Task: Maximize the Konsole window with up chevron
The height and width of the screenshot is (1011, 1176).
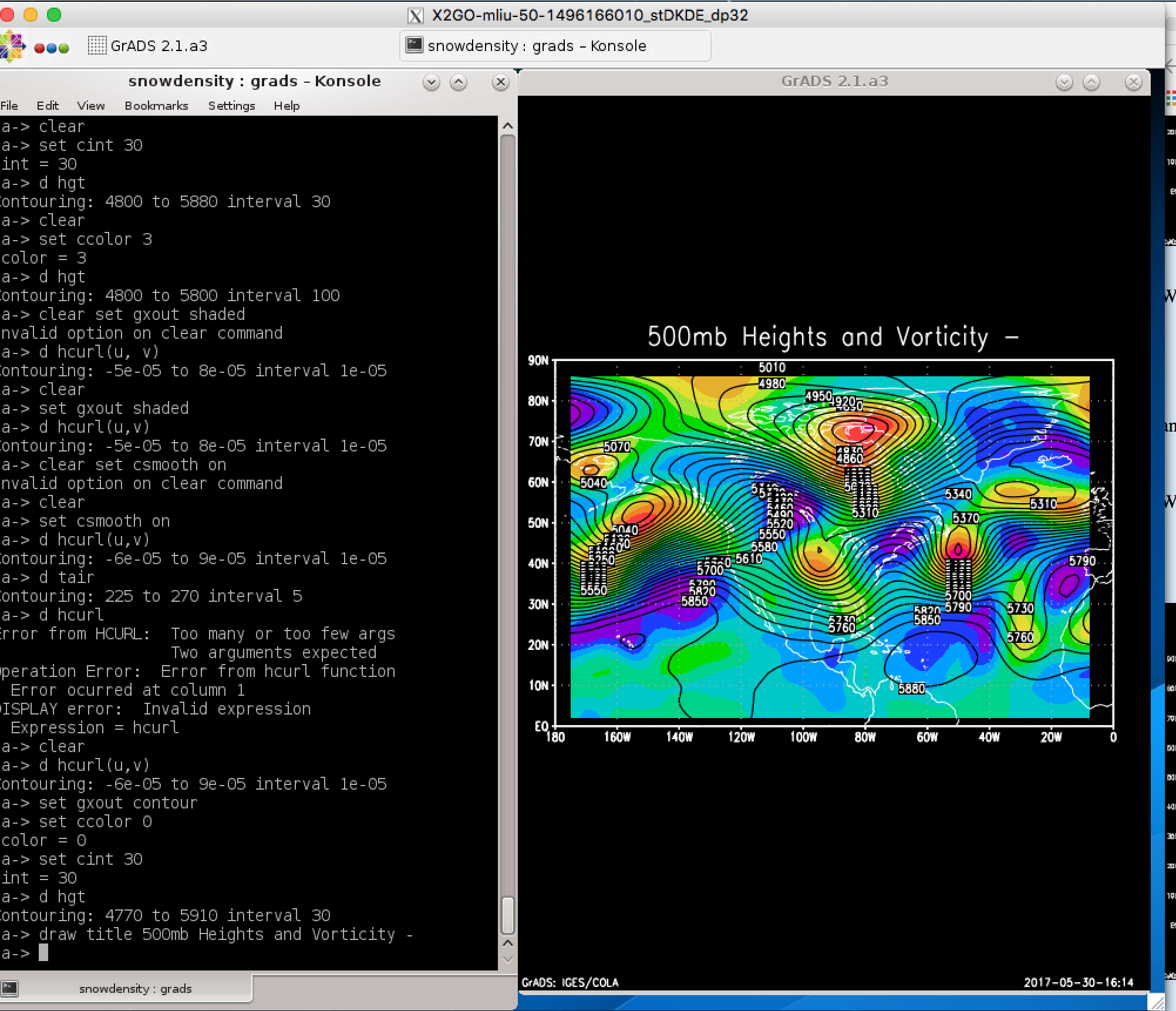Action: point(459,82)
